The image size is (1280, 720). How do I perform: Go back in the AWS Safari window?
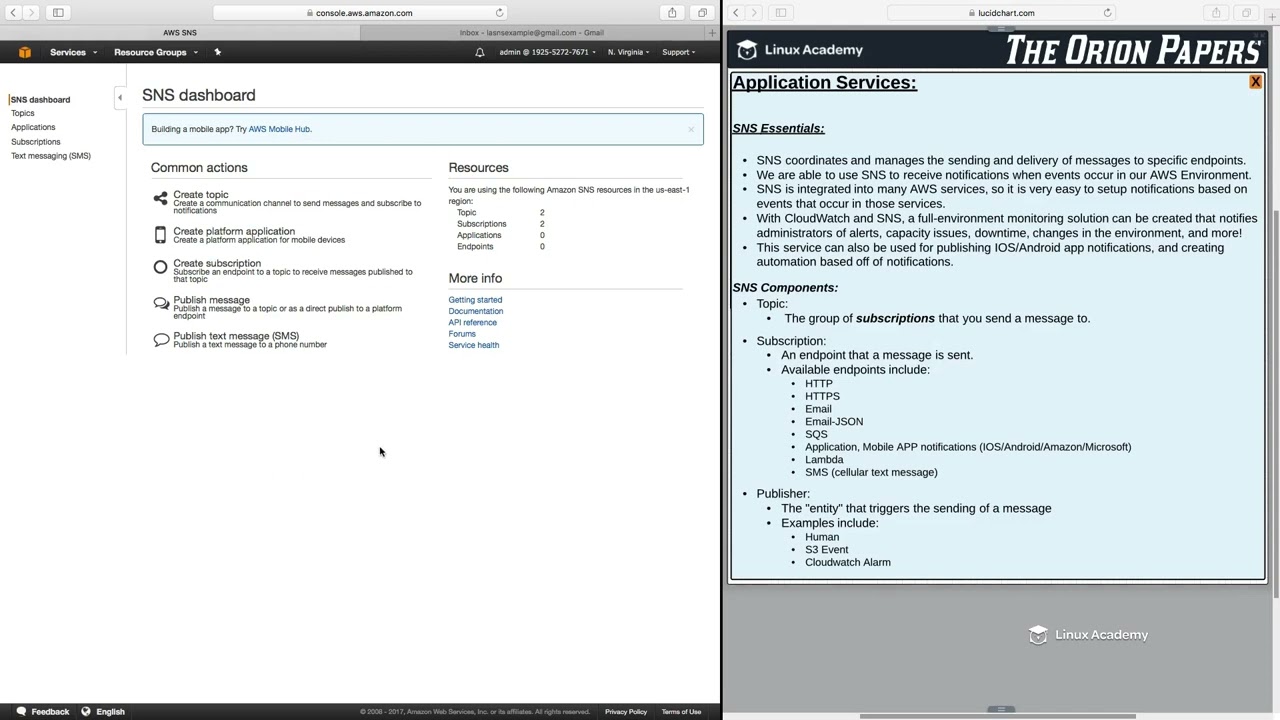[13, 13]
